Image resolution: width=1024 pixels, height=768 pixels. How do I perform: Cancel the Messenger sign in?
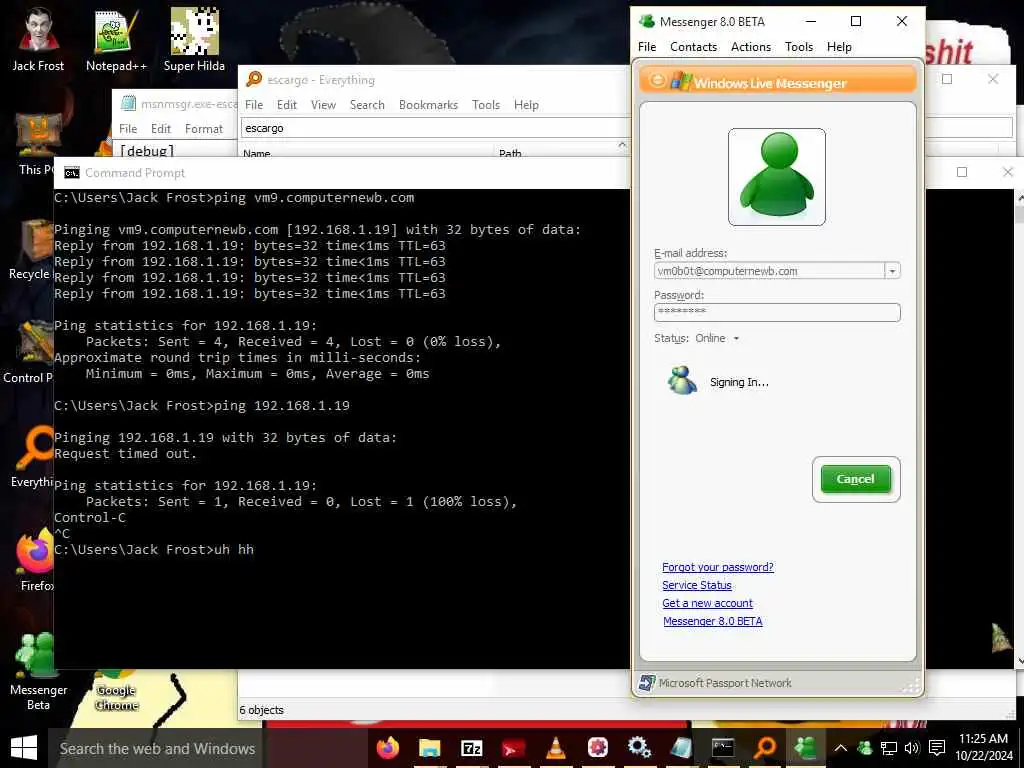coord(856,479)
